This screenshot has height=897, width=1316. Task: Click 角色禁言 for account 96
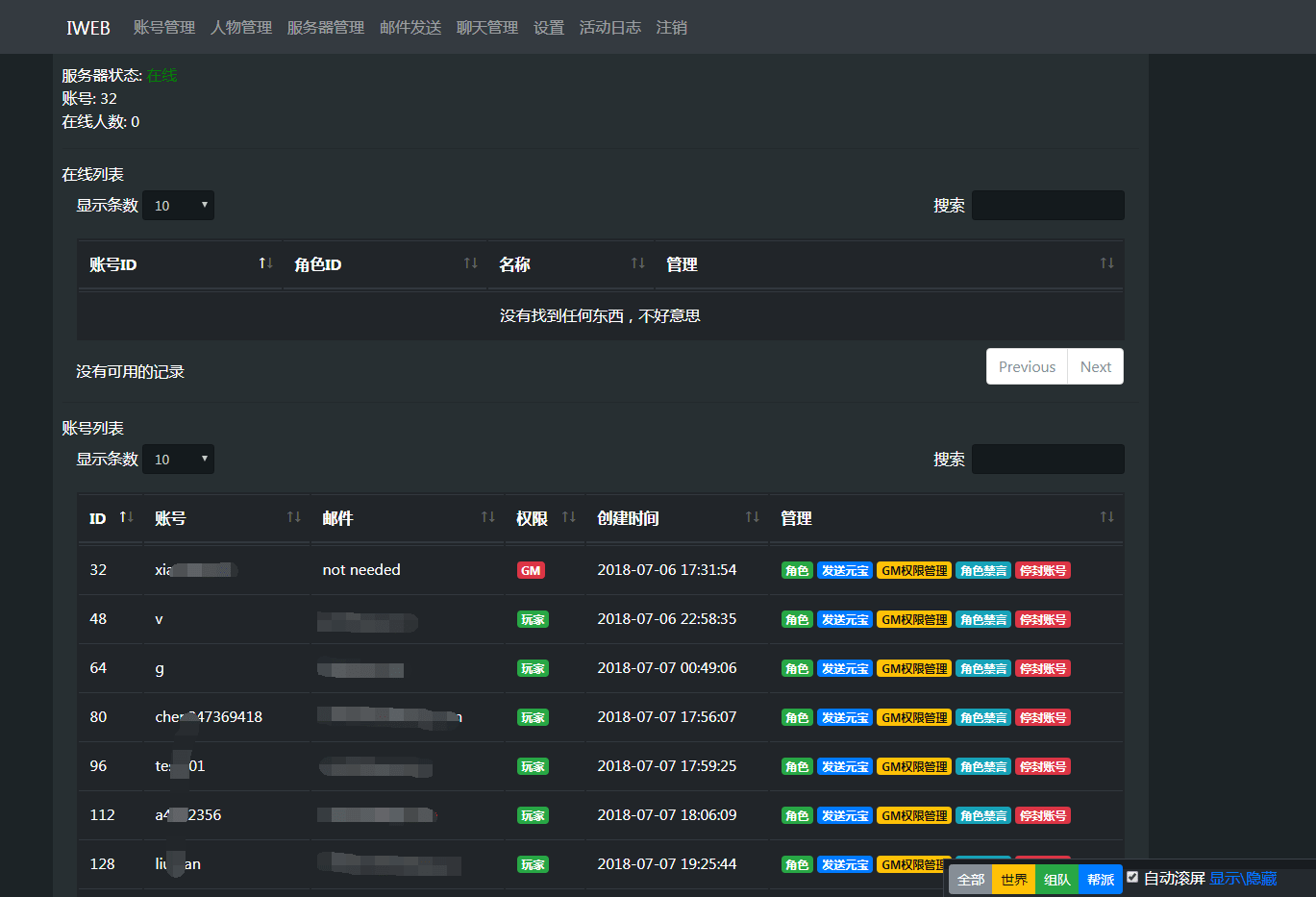coord(982,765)
